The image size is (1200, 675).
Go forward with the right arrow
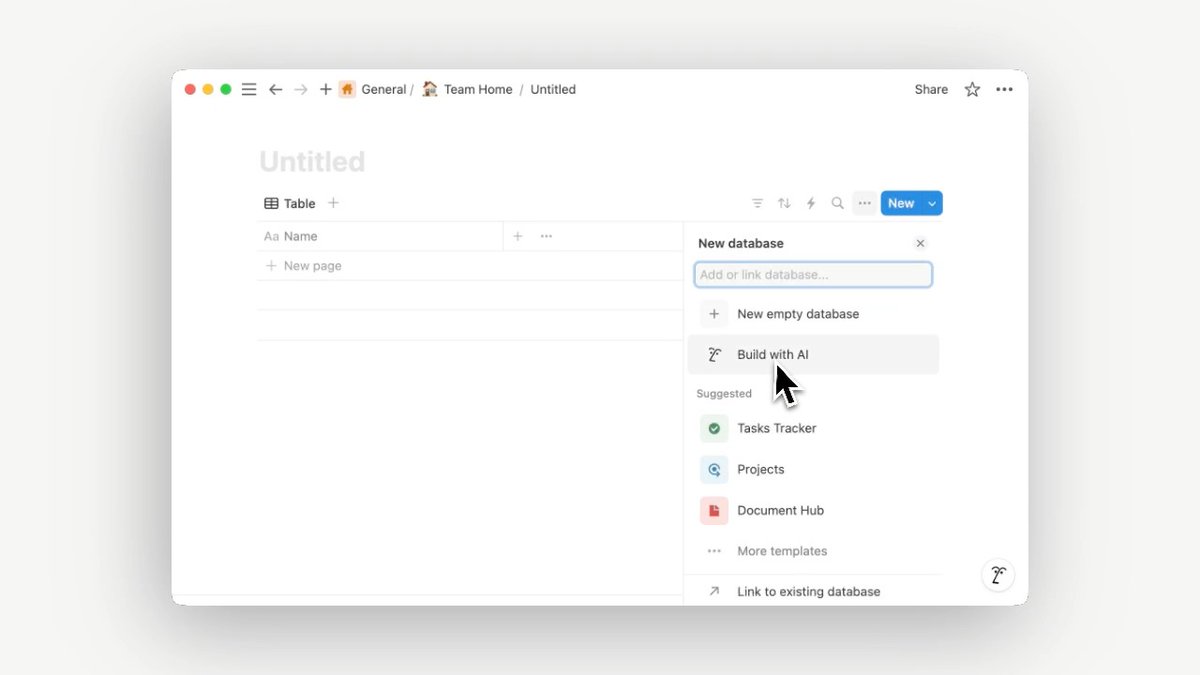[x=301, y=89]
